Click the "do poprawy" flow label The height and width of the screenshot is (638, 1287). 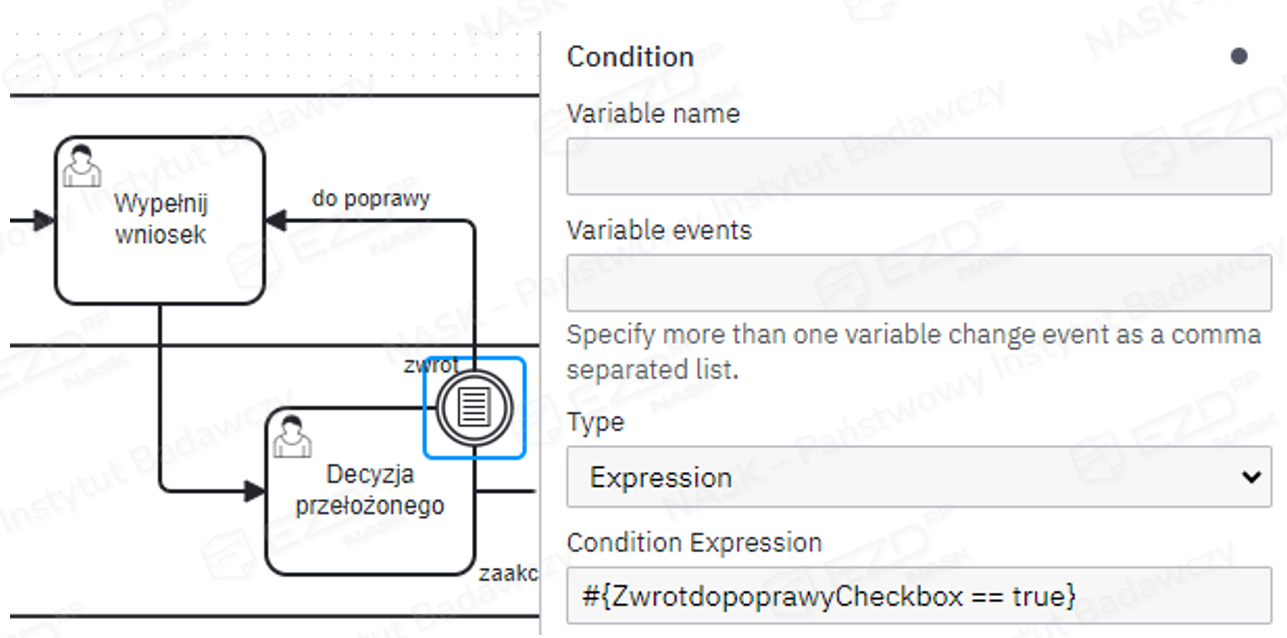point(371,198)
